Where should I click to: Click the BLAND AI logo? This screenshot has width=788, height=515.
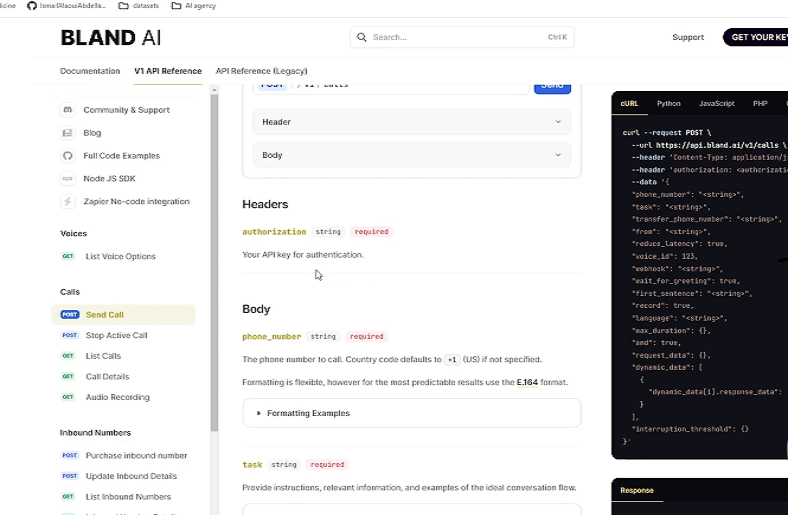(111, 38)
